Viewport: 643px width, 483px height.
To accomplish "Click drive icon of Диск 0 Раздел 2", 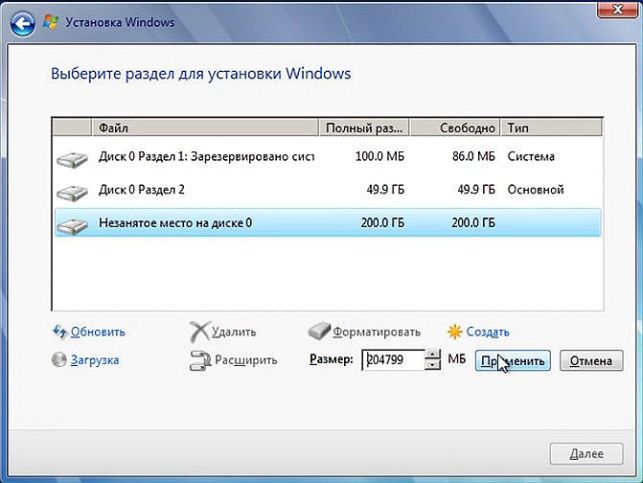I will (72, 192).
